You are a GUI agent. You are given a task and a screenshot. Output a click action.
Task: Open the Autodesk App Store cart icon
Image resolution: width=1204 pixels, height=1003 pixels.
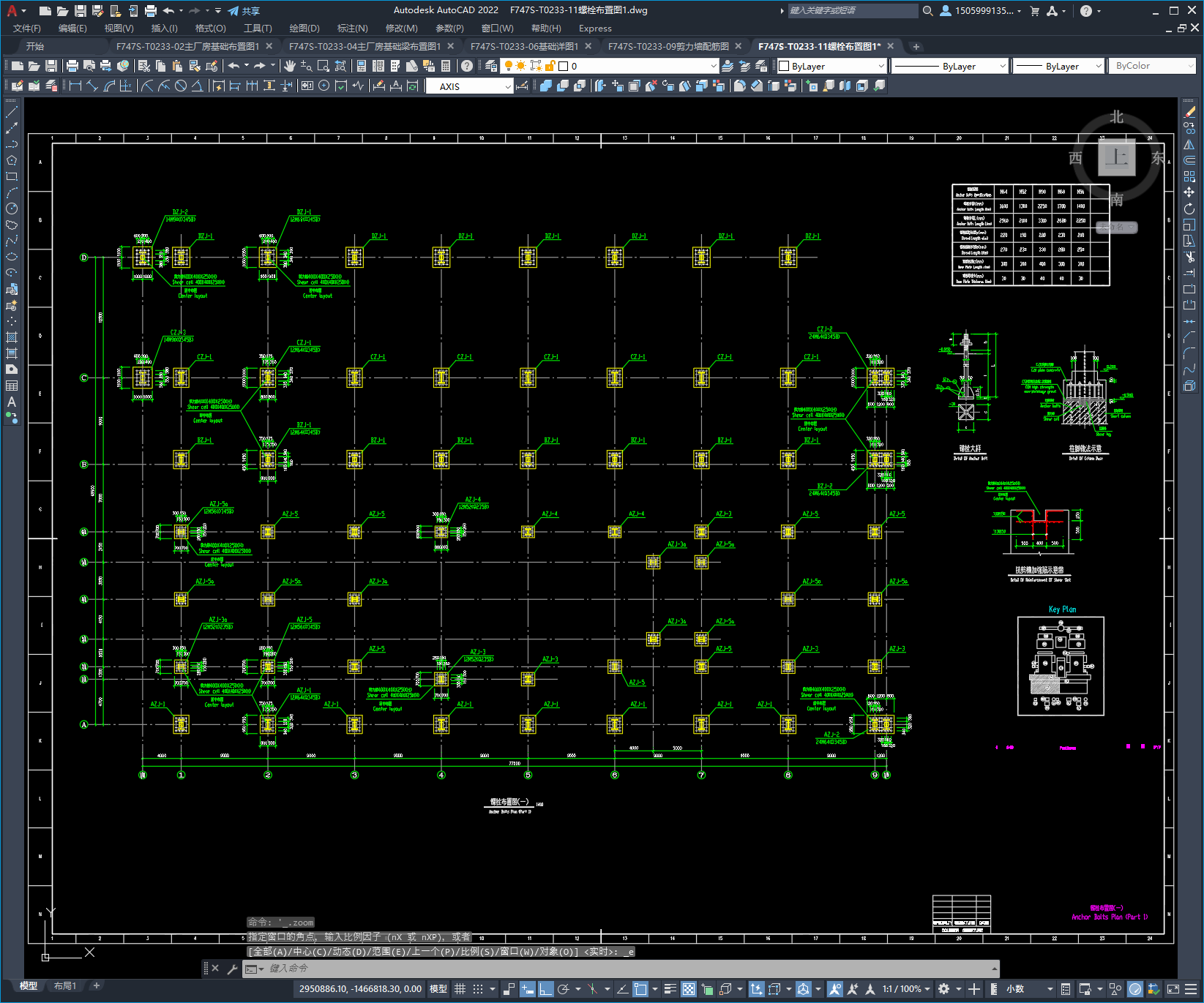click(x=1035, y=11)
